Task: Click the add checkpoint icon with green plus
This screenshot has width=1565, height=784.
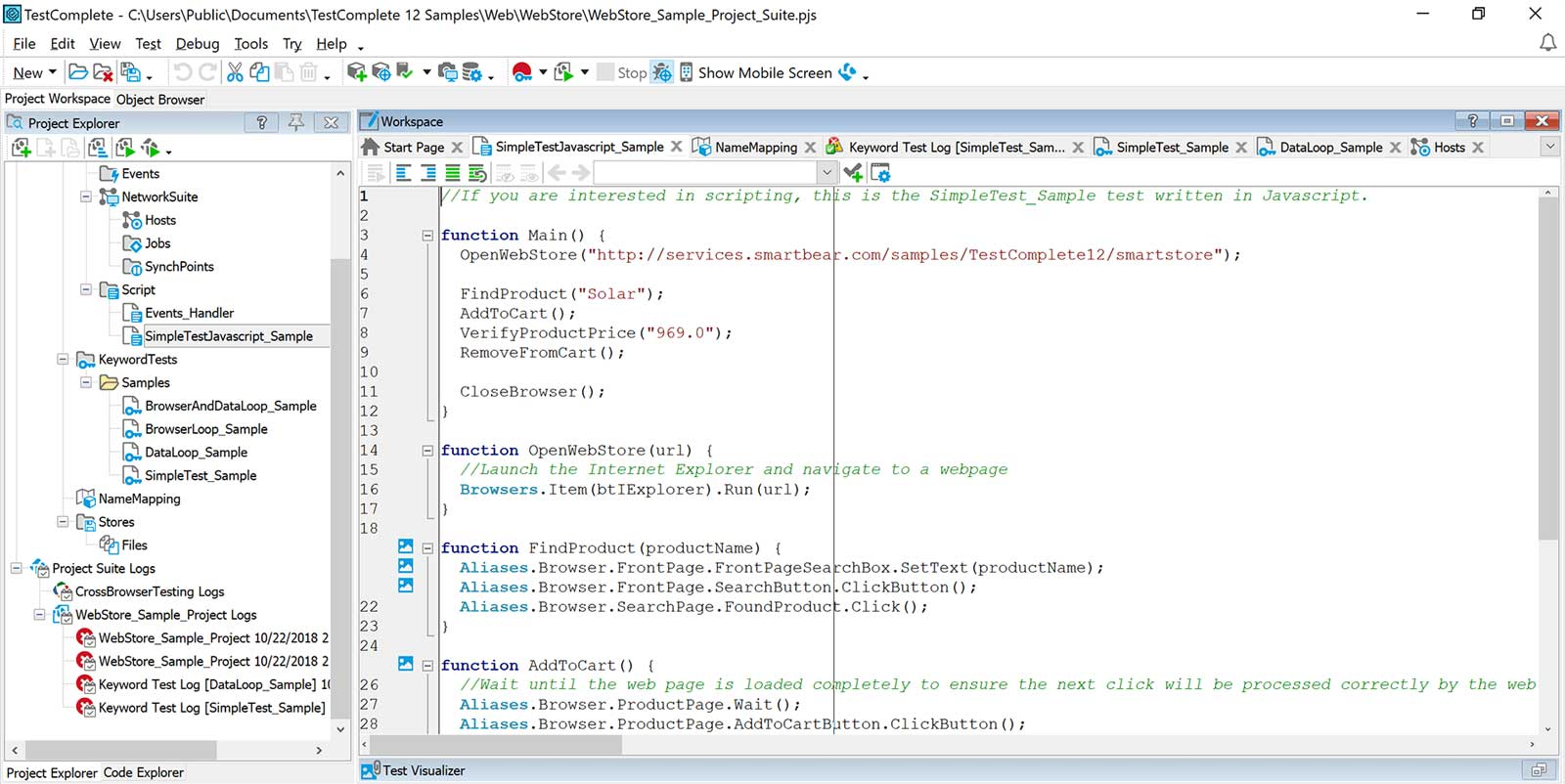Action: [853, 173]
